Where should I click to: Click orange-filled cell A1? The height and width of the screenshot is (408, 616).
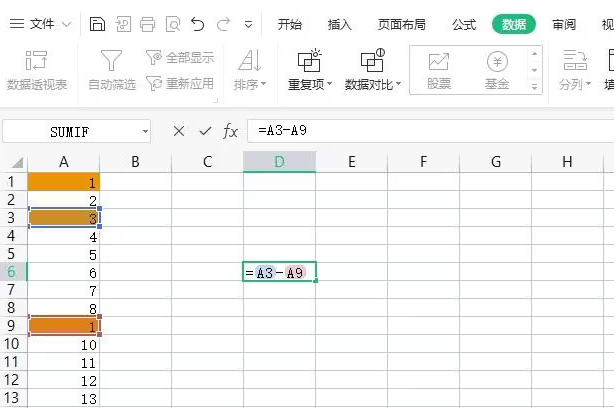pos(64,182)
